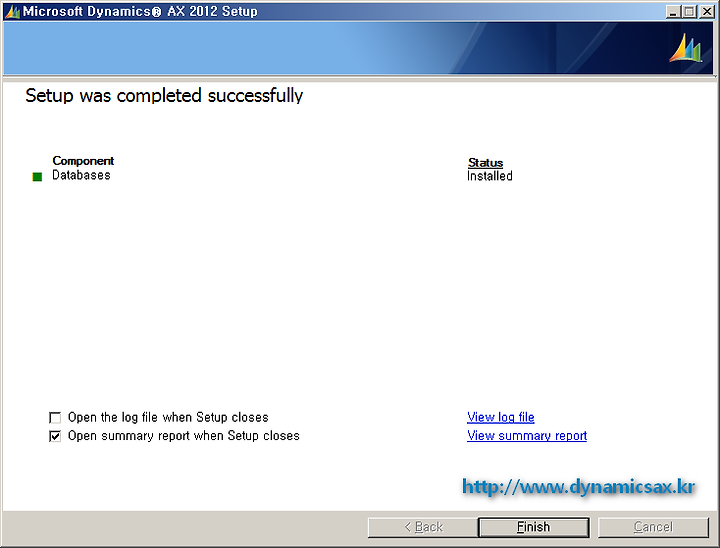This screenshot has height=548, width=720.
Task: Click the disabled Cancel button
Action: (653, 527)
